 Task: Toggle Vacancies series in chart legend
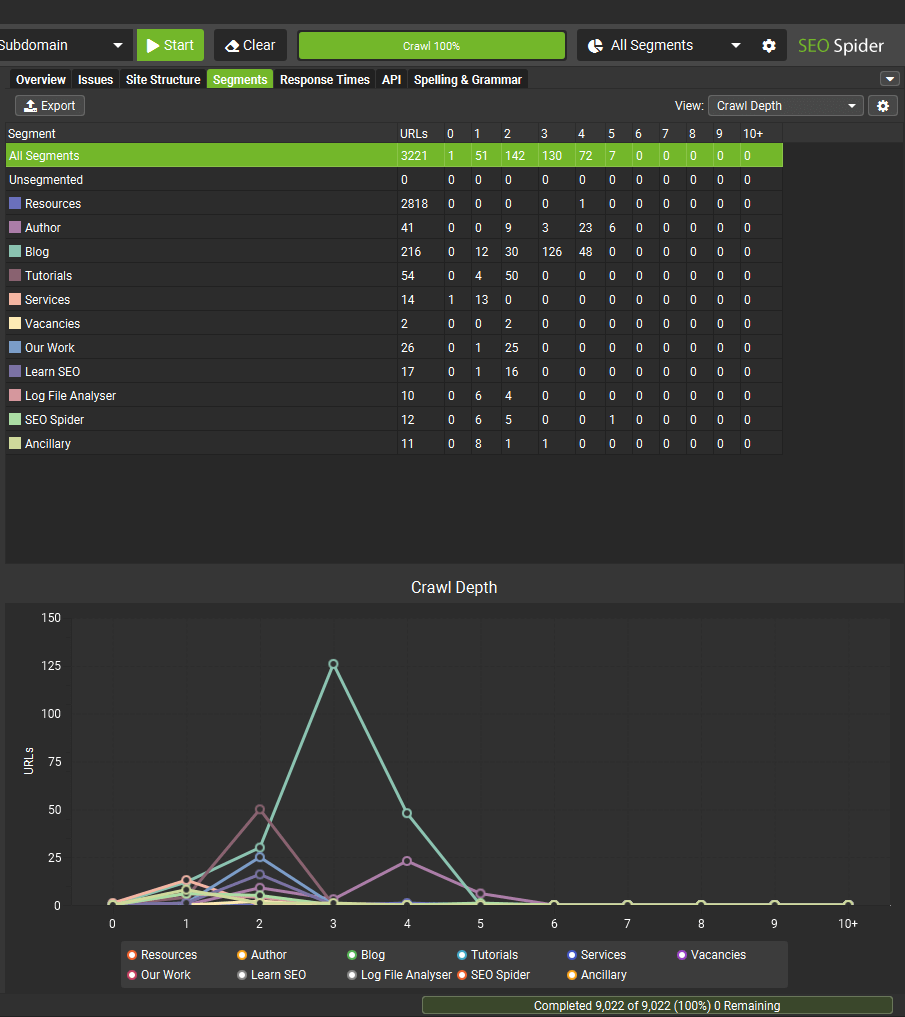(x=712, y=955)
